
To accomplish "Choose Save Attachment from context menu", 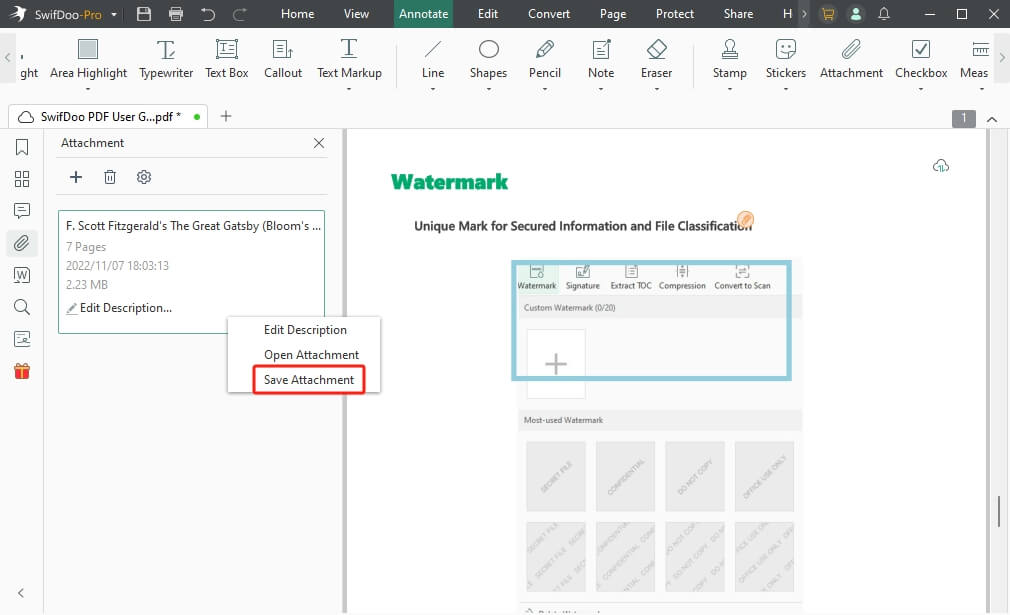I will click(309, 380).
